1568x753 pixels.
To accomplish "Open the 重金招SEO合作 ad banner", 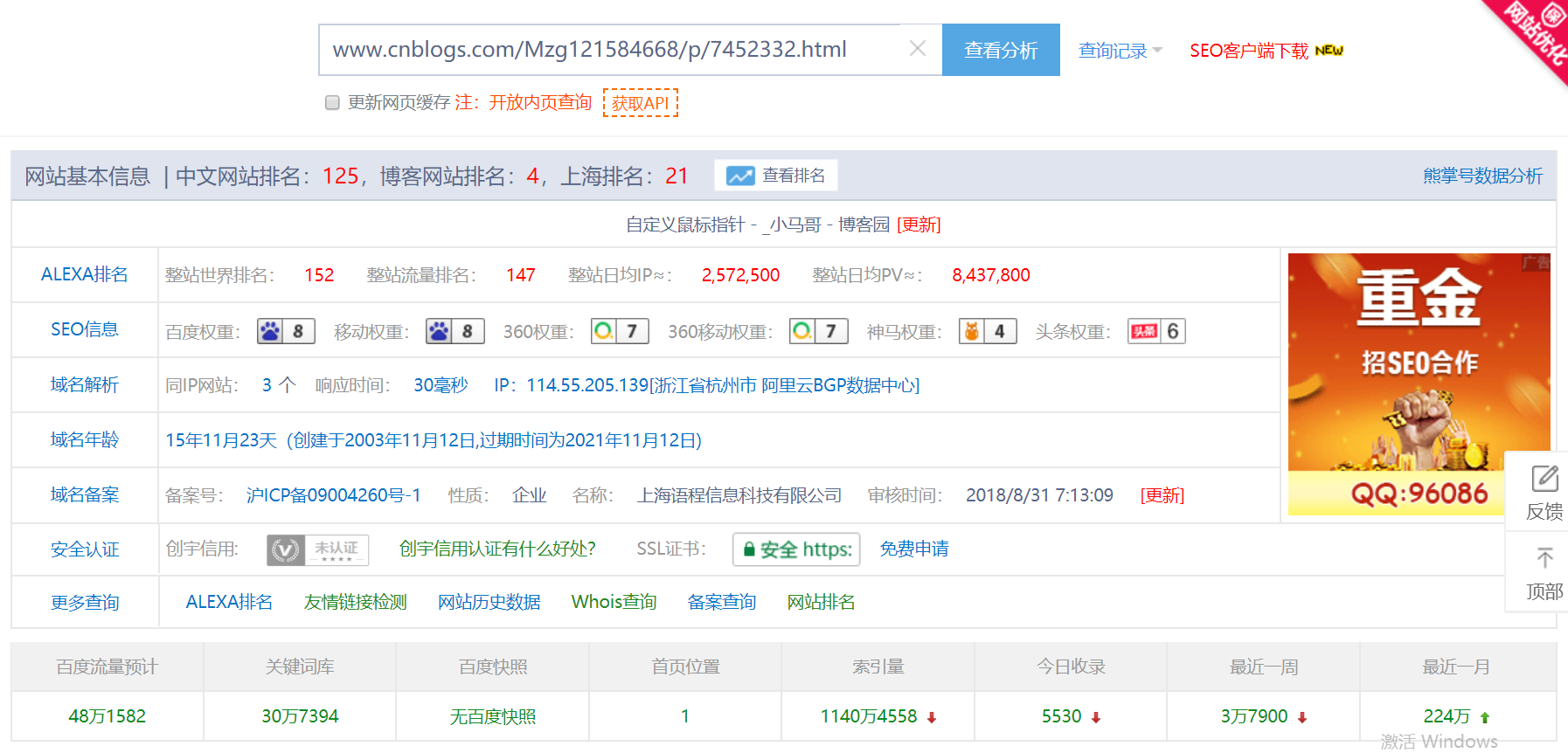I will (x=1419, y=384).
